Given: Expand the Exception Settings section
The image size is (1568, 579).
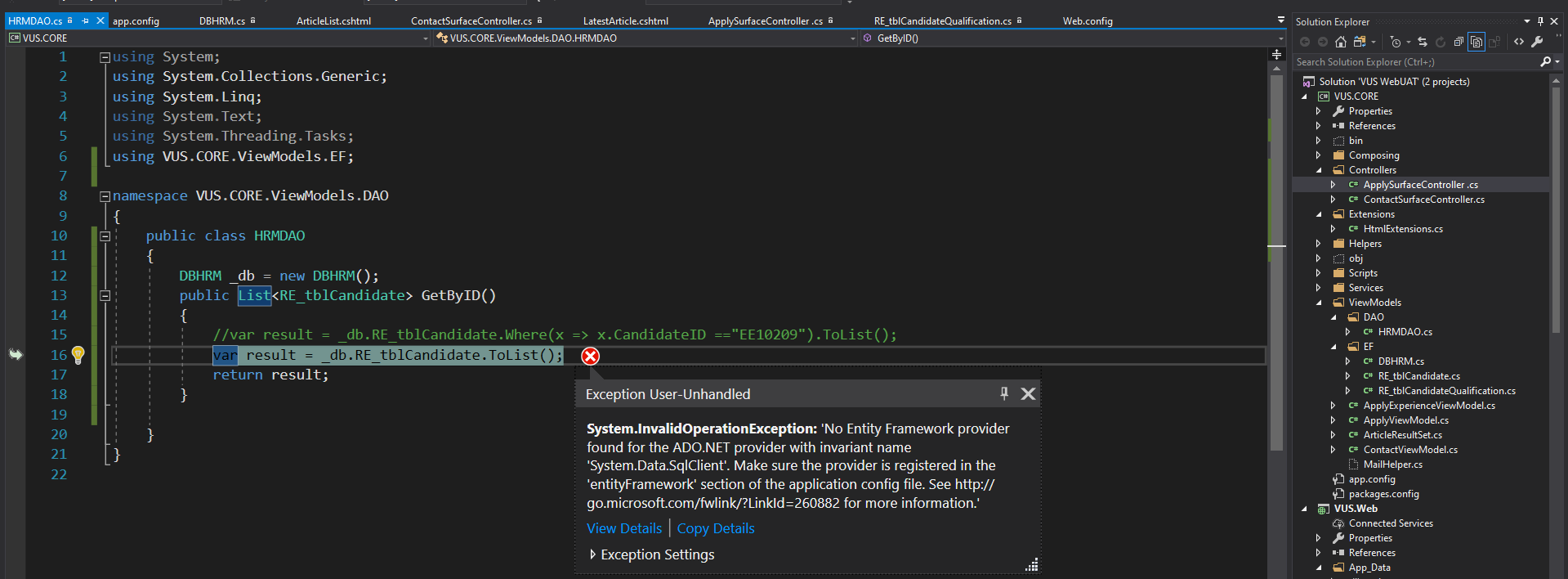Looking at the screenshot, I should click(x=592, y=554).
